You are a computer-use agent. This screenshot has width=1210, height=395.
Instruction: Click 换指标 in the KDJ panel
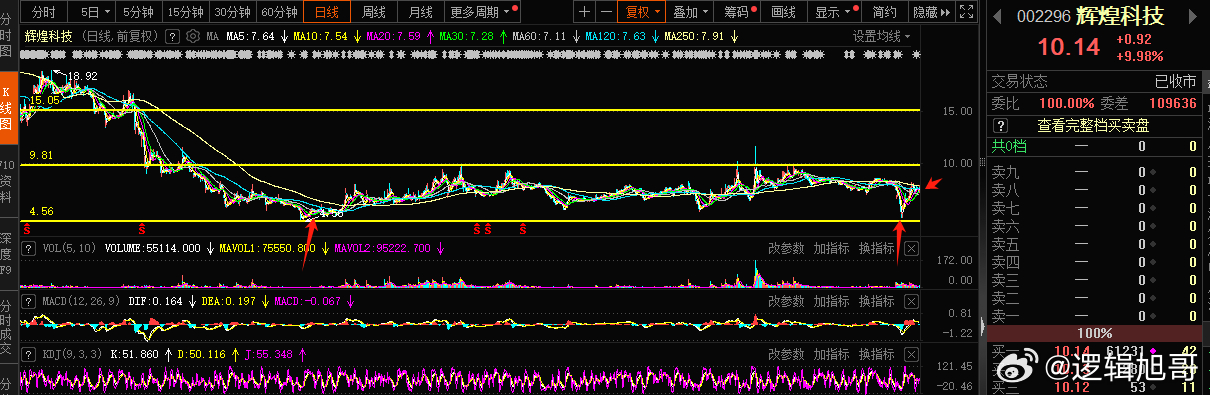[x=877, y=354]
